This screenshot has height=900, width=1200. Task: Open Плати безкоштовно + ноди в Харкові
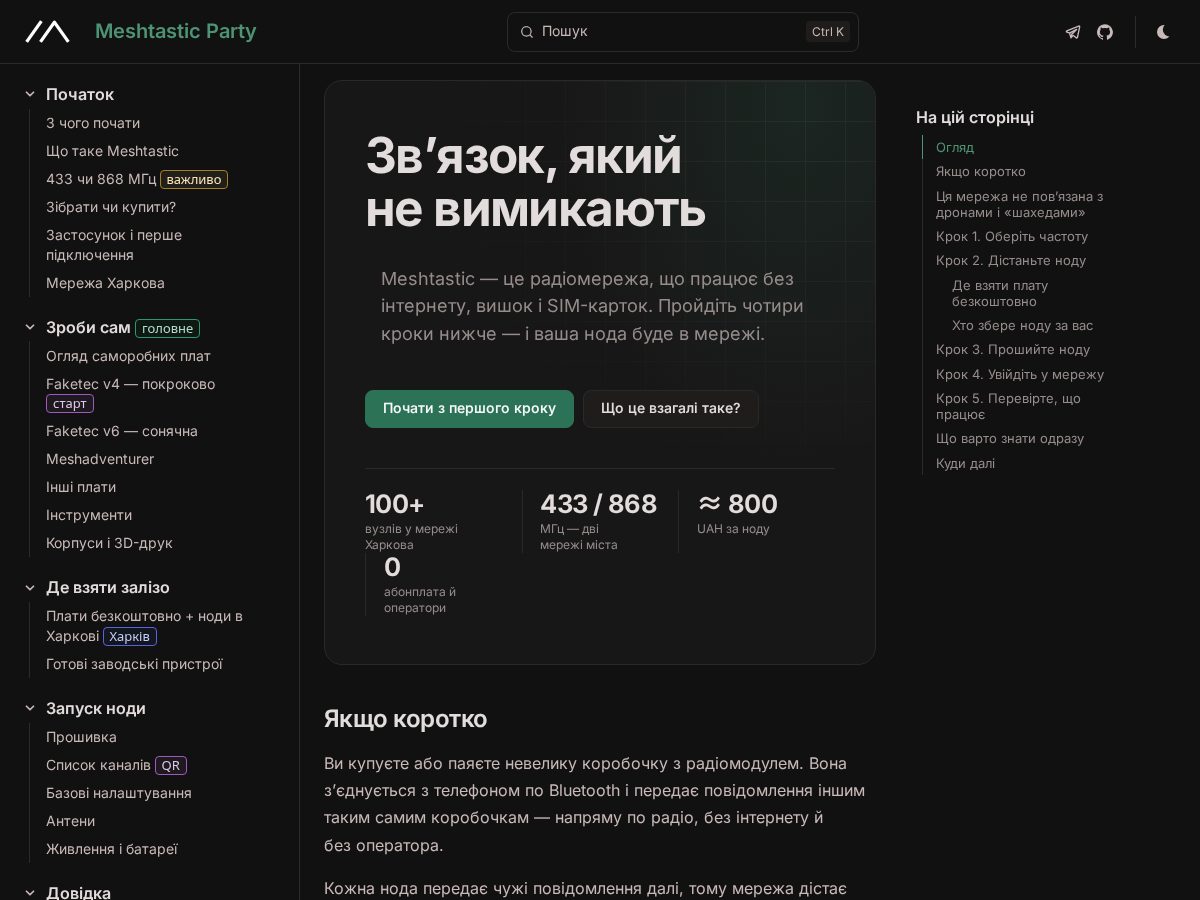coord(144,626)
